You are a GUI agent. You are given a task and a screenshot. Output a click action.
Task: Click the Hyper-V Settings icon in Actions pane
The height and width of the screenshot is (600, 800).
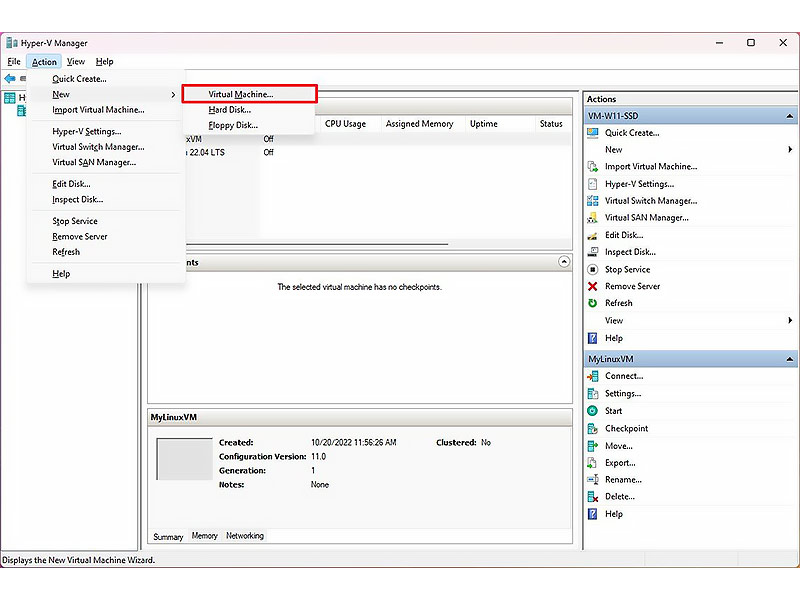592,184
